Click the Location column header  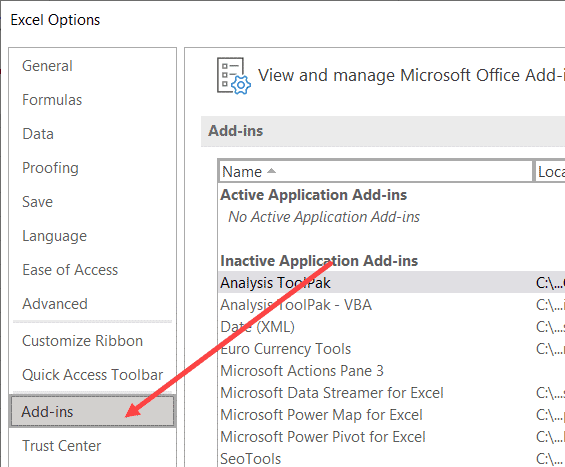point(550,172)
